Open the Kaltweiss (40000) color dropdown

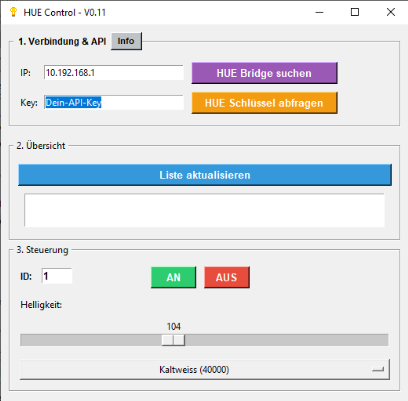[205, 369]
